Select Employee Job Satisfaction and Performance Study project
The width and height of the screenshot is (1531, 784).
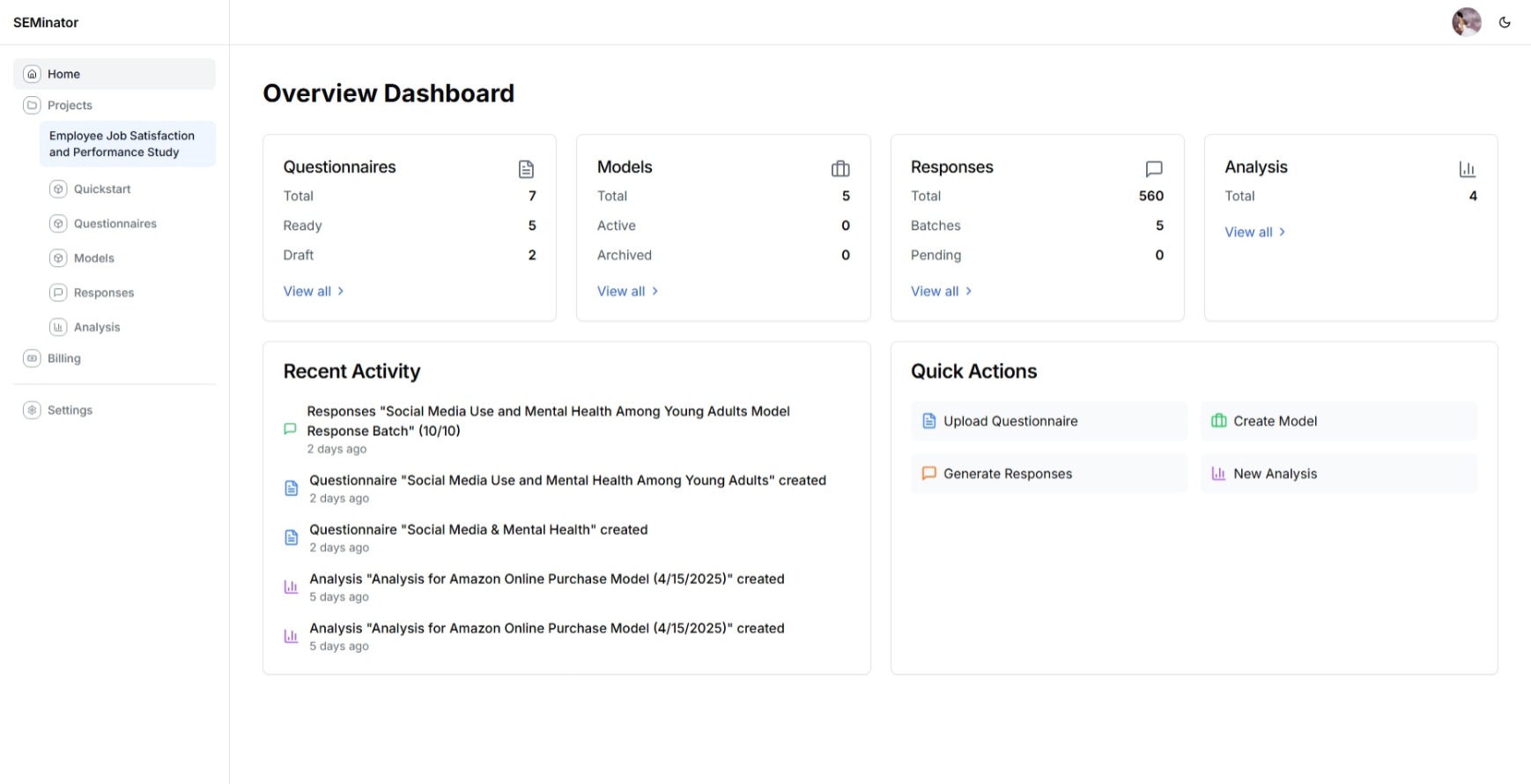click(x=122, y=144)
